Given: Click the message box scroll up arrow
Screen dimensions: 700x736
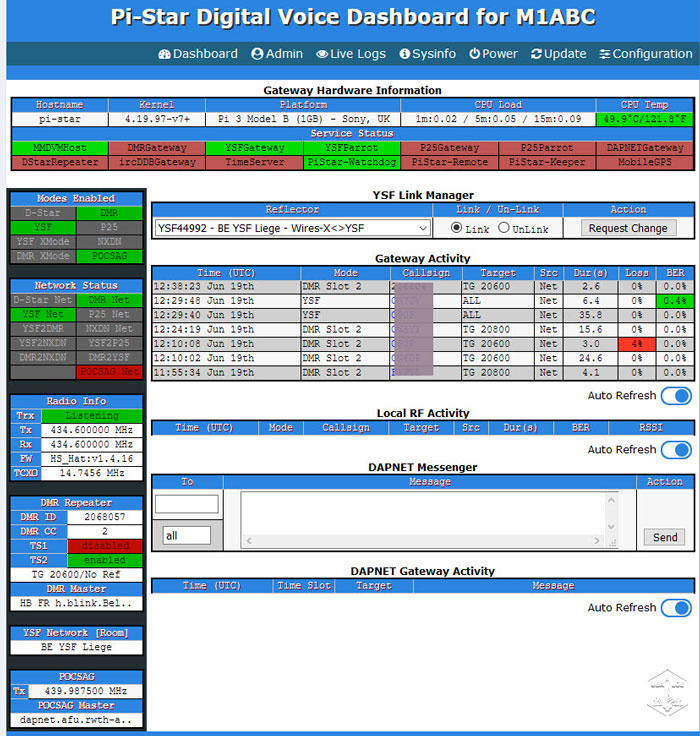Looking at the screenshot, I should coord(611,500).
